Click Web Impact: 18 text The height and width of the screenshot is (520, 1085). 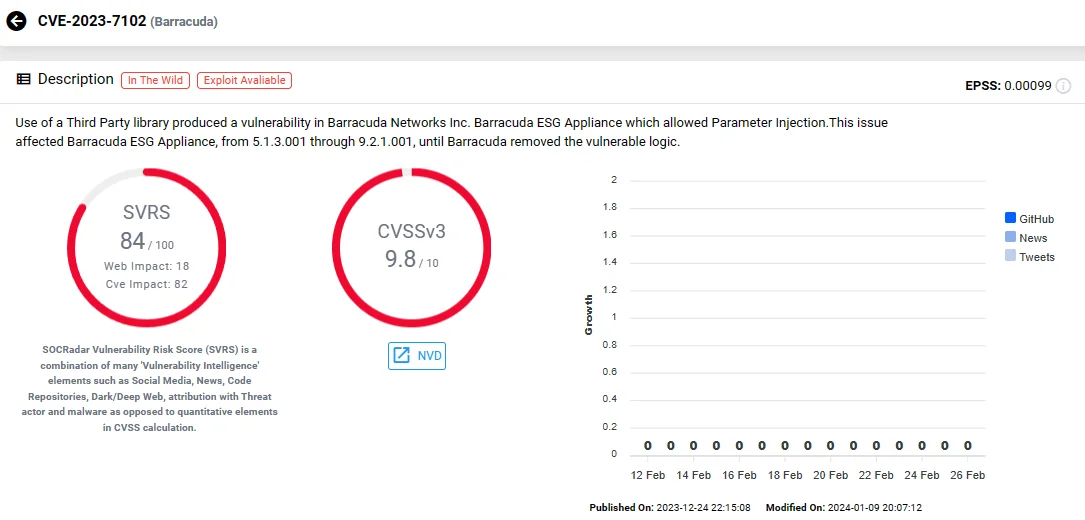point(147,266)
